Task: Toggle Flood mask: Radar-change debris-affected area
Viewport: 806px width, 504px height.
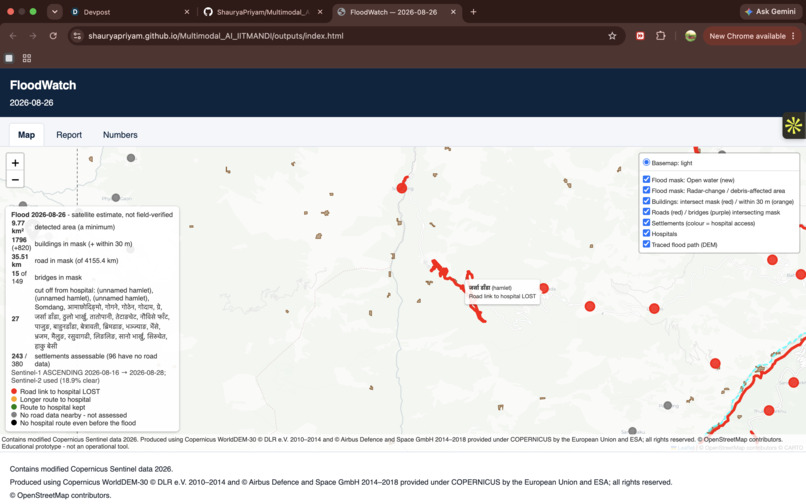Action: point(647,190)
